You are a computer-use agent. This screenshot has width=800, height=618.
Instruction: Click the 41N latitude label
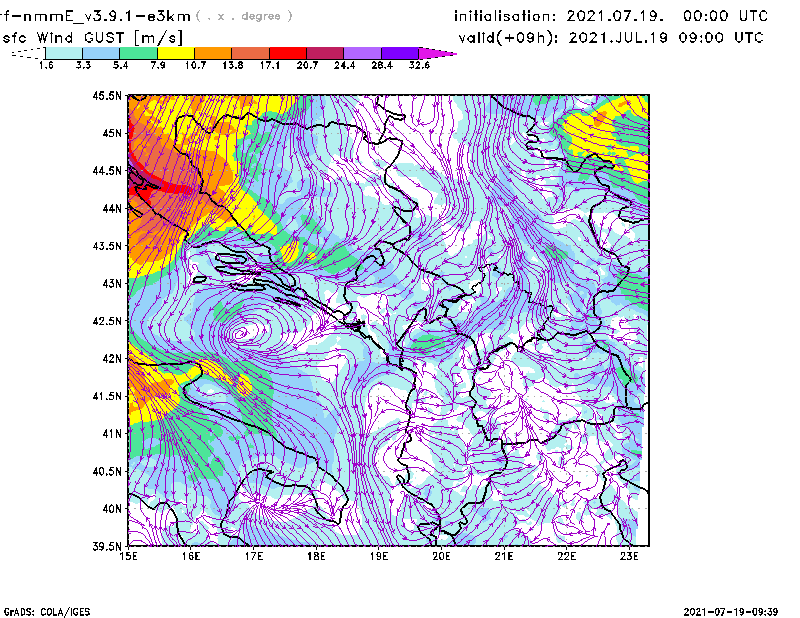112,434
